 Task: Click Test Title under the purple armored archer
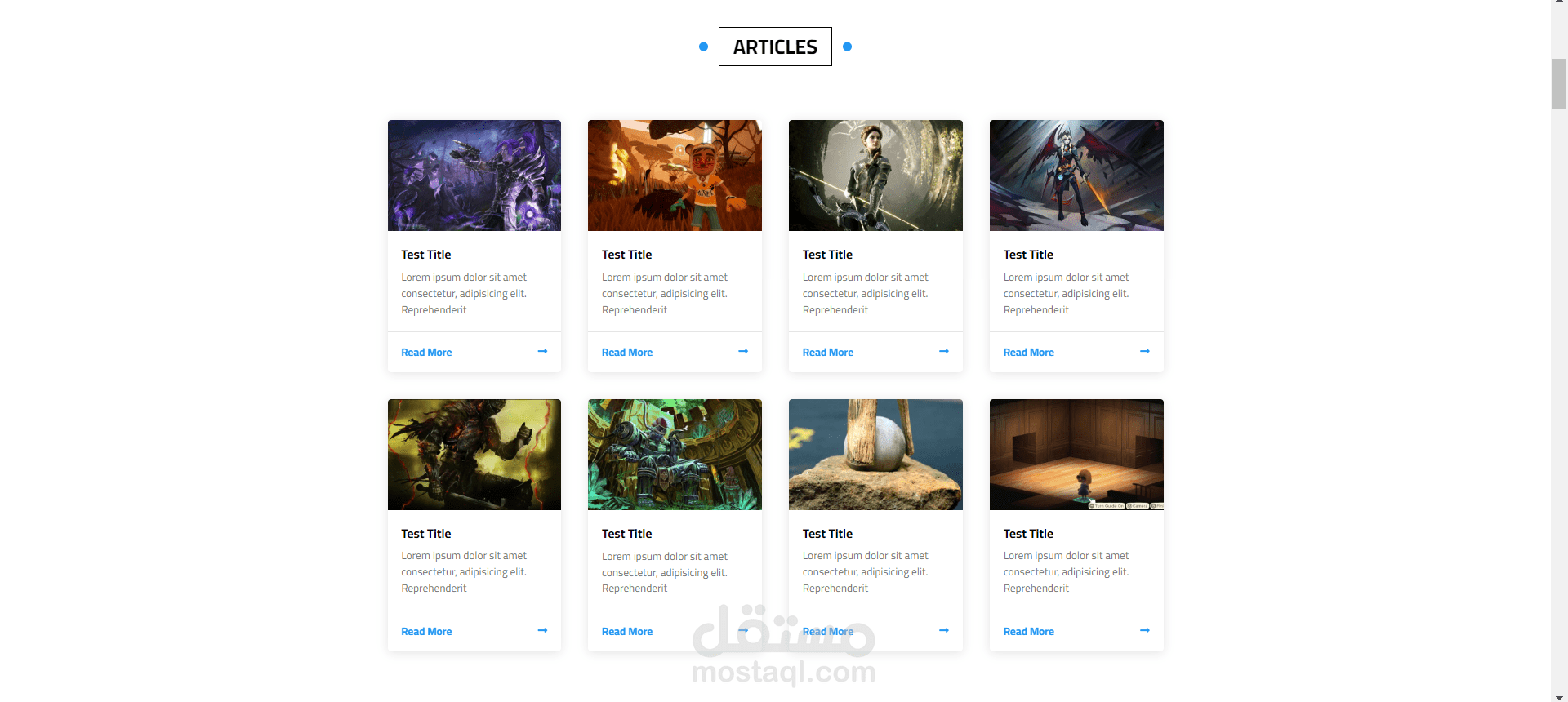pos(426,255)
